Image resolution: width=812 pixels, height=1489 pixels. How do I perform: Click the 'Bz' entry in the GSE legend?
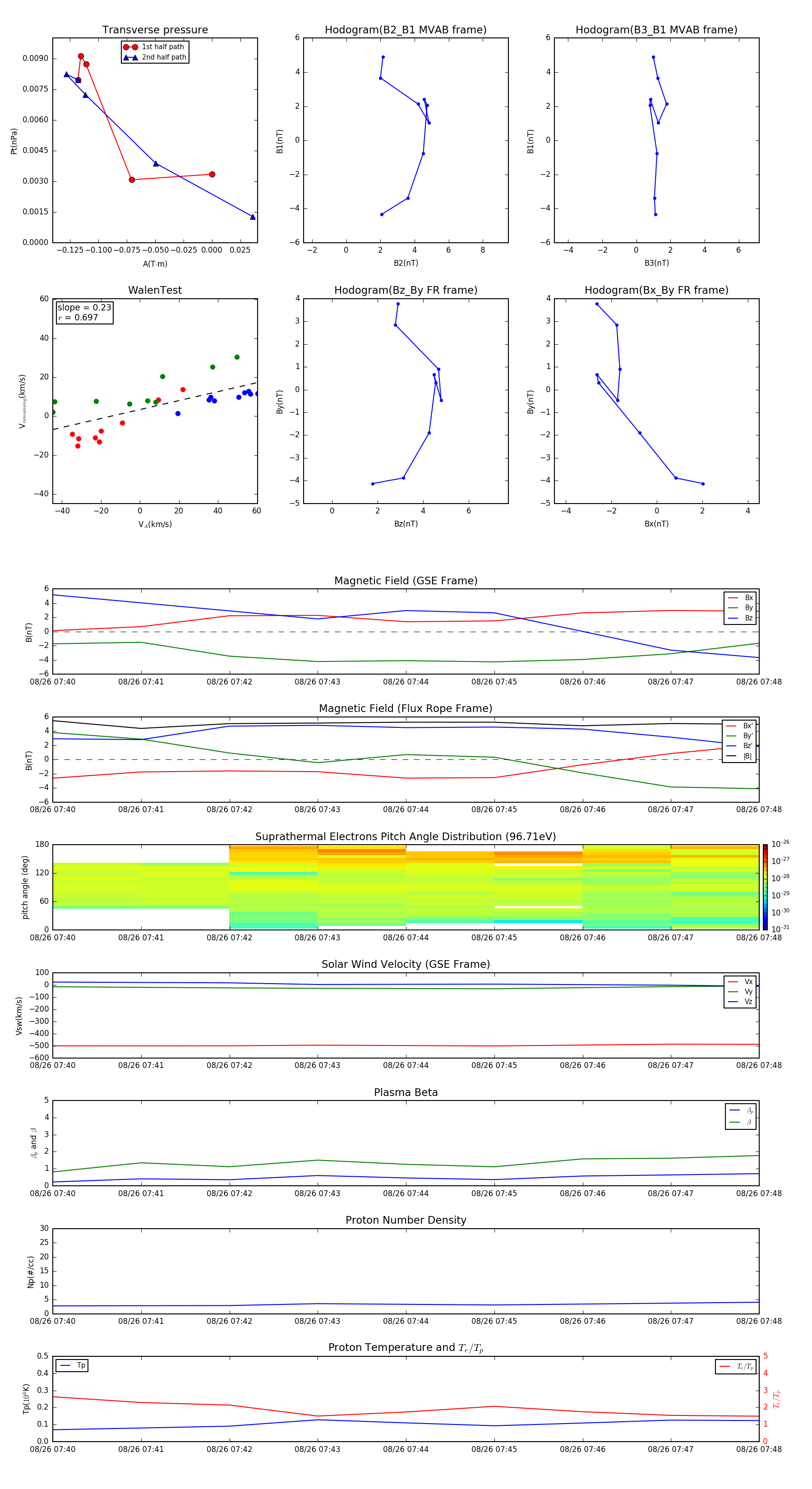pos(740,618)
